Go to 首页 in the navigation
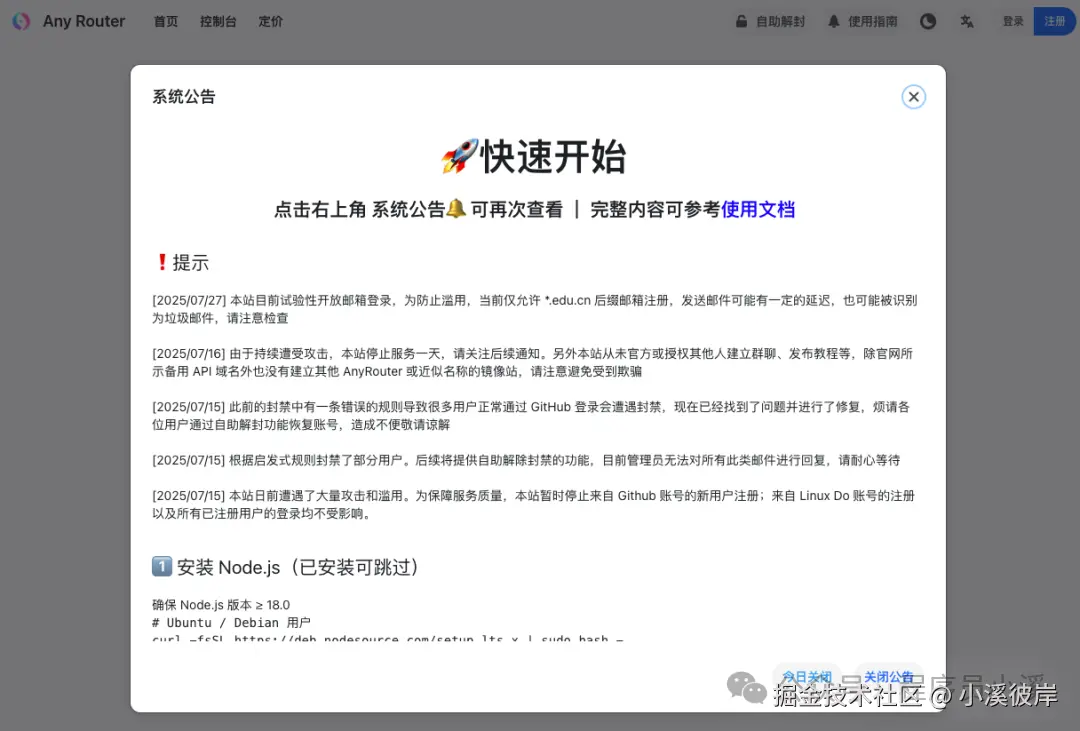The width and height of the screenshot is (1080, 731). 165,21
